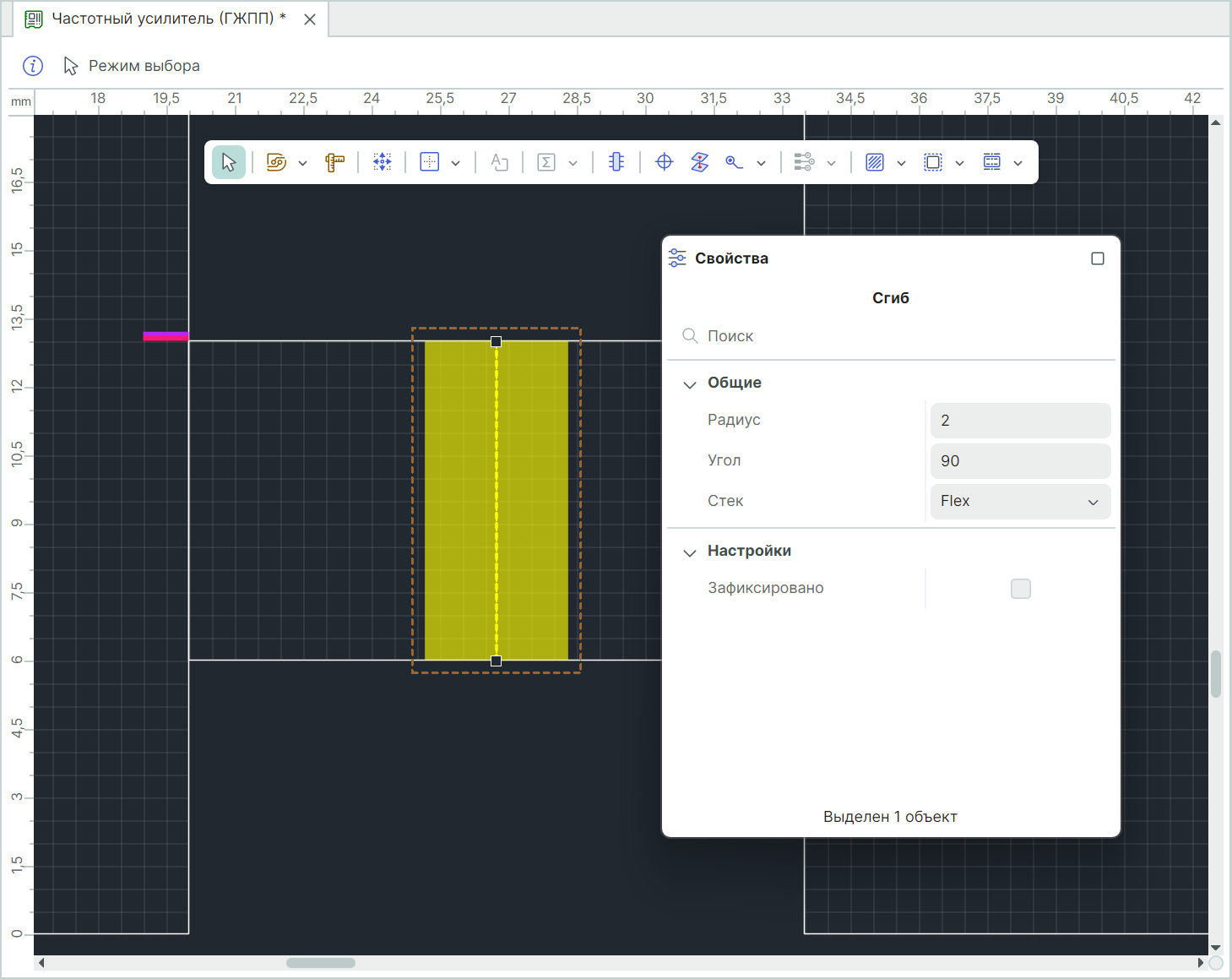Click the info icon in header

click(x=33, y=66)
